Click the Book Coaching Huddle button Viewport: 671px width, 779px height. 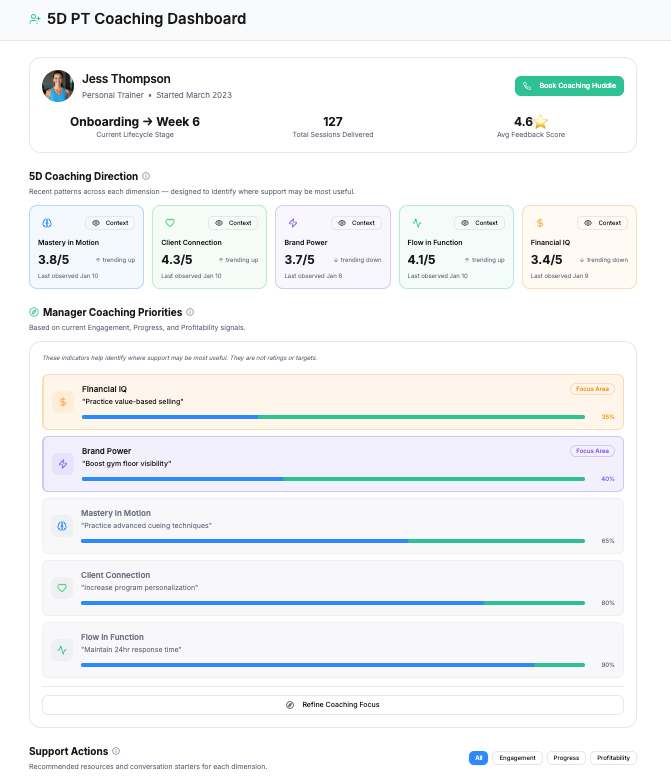click(x=569, y=86)
